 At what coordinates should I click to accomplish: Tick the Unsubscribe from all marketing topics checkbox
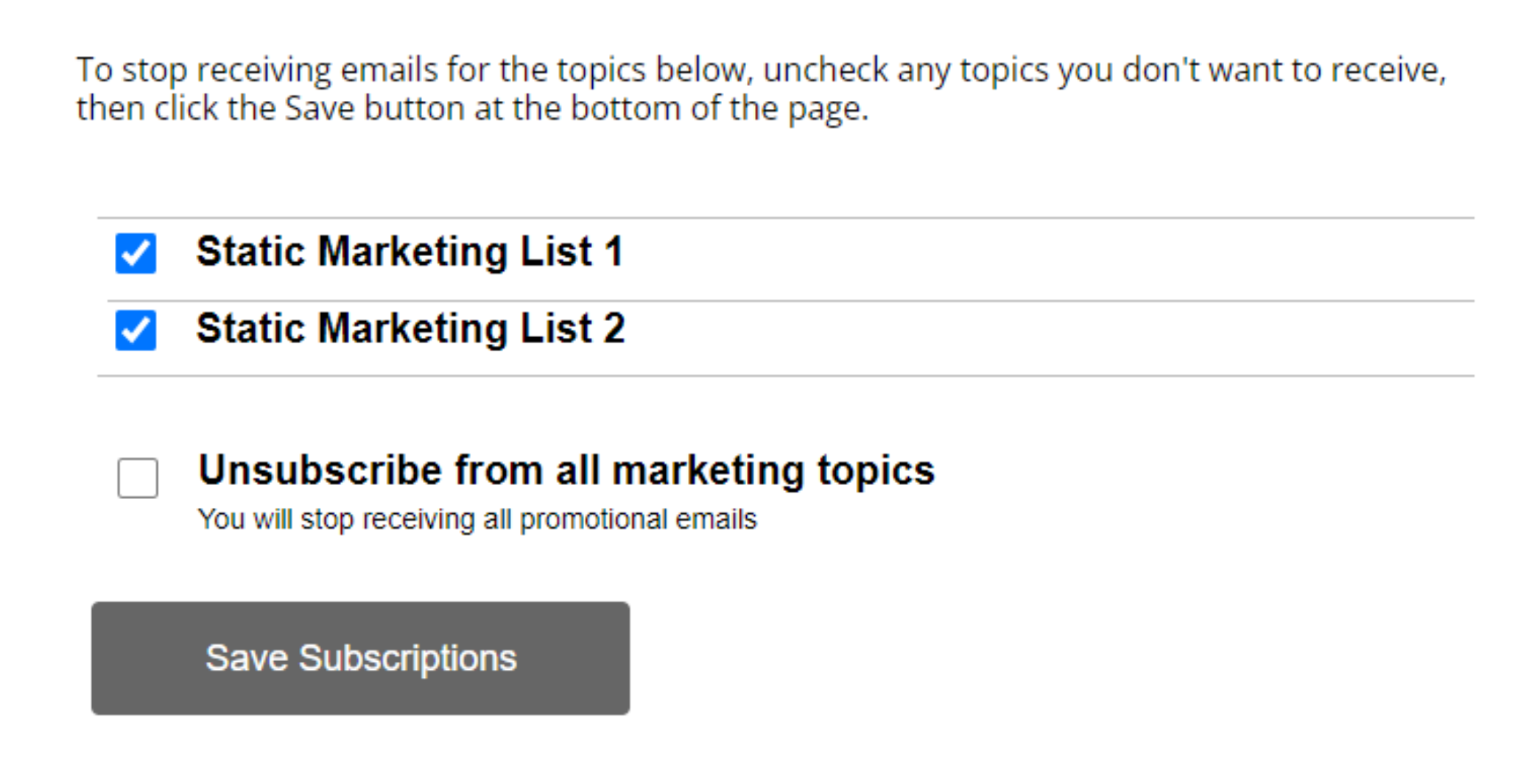coord(138,478)
